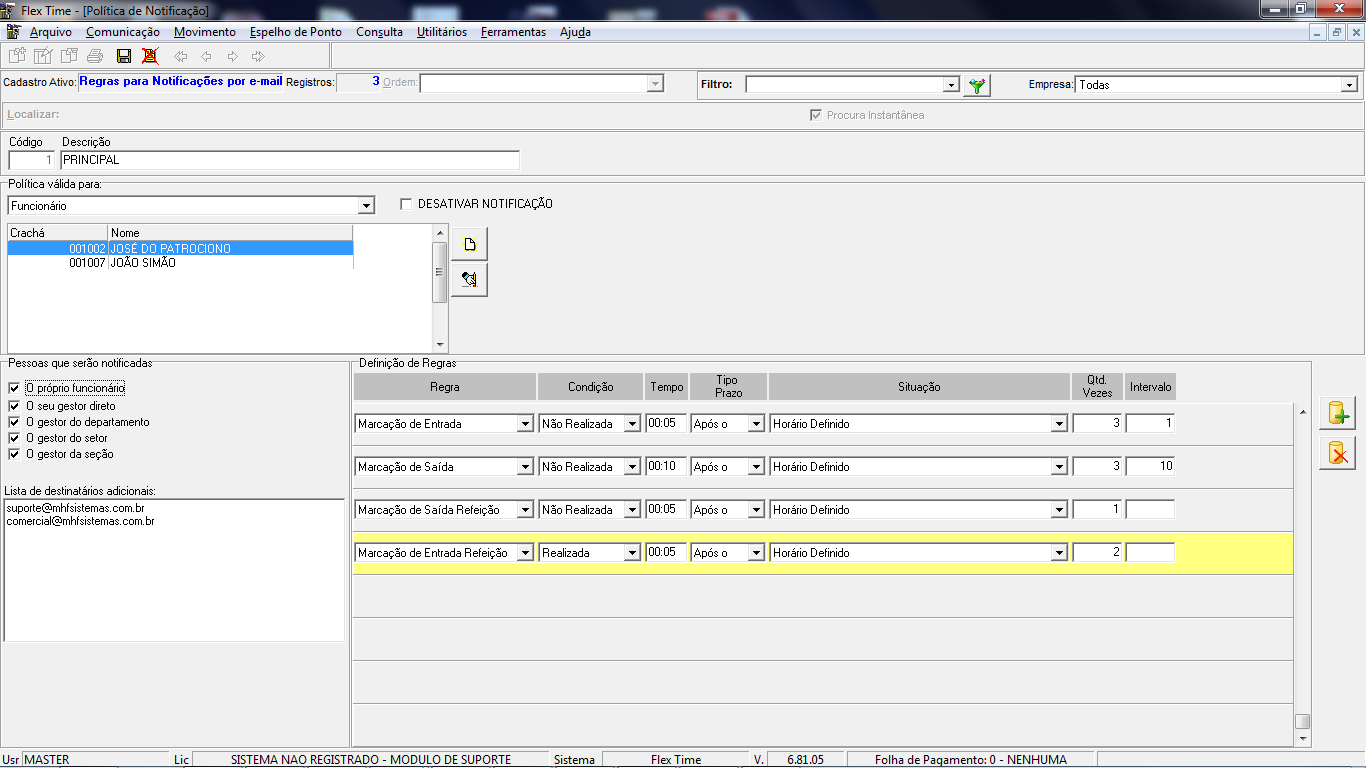Click the Código input field
The height and width of the screenshot is (768, 1366).
pos(31,160)
